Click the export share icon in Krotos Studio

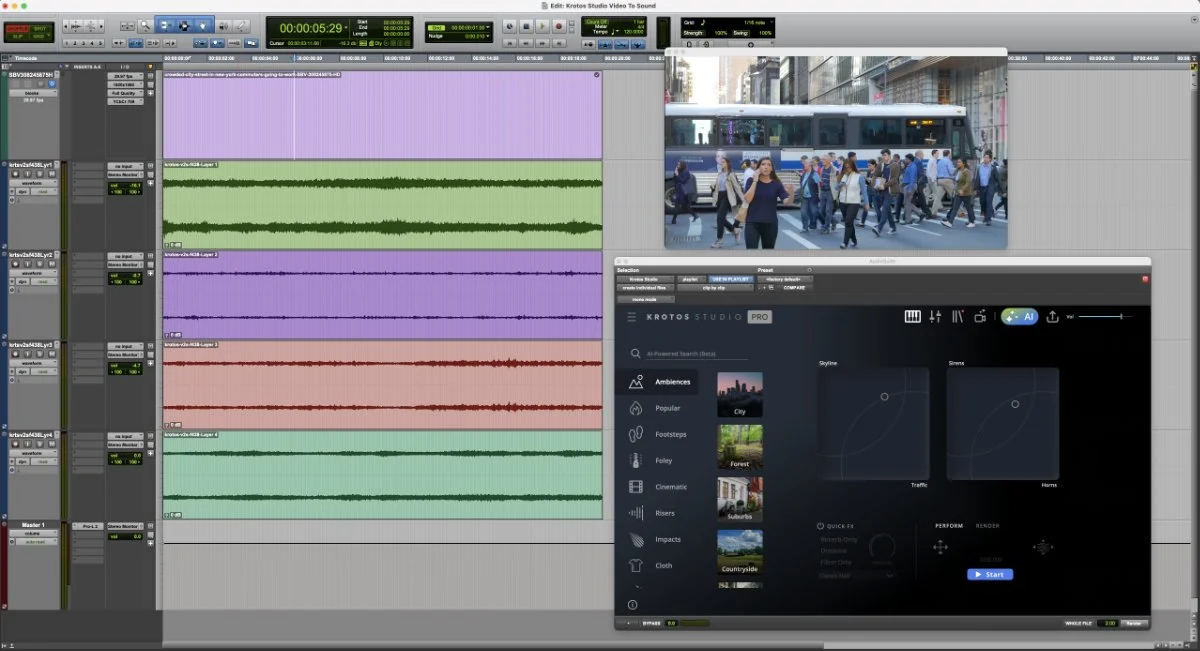1052,316
